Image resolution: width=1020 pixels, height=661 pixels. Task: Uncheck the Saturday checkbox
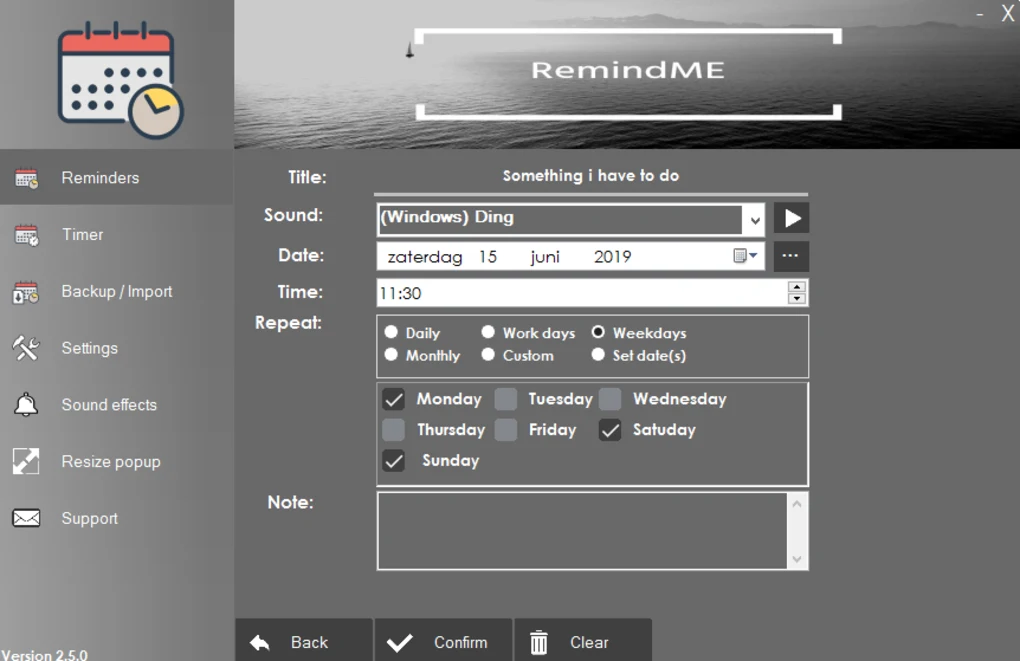(x=609, y=430)
